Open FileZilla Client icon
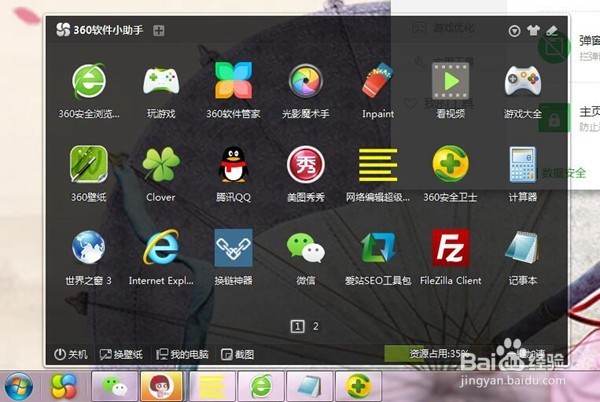The width and height of the screenshot is (600, 402). point(450,248)
